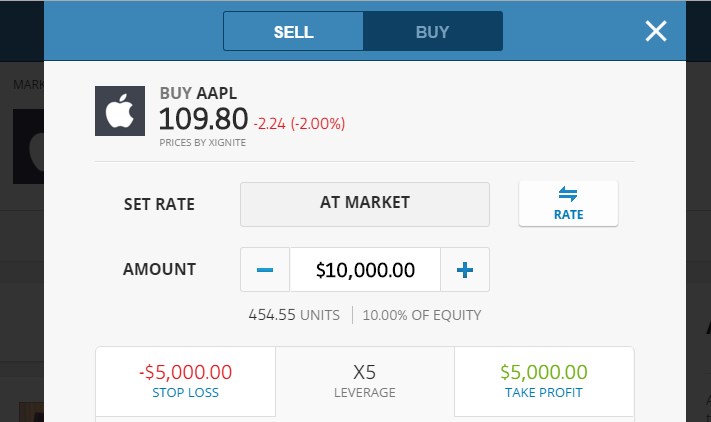
Task: Decrease amount with the minus button
Action: (x=265, y=270)
